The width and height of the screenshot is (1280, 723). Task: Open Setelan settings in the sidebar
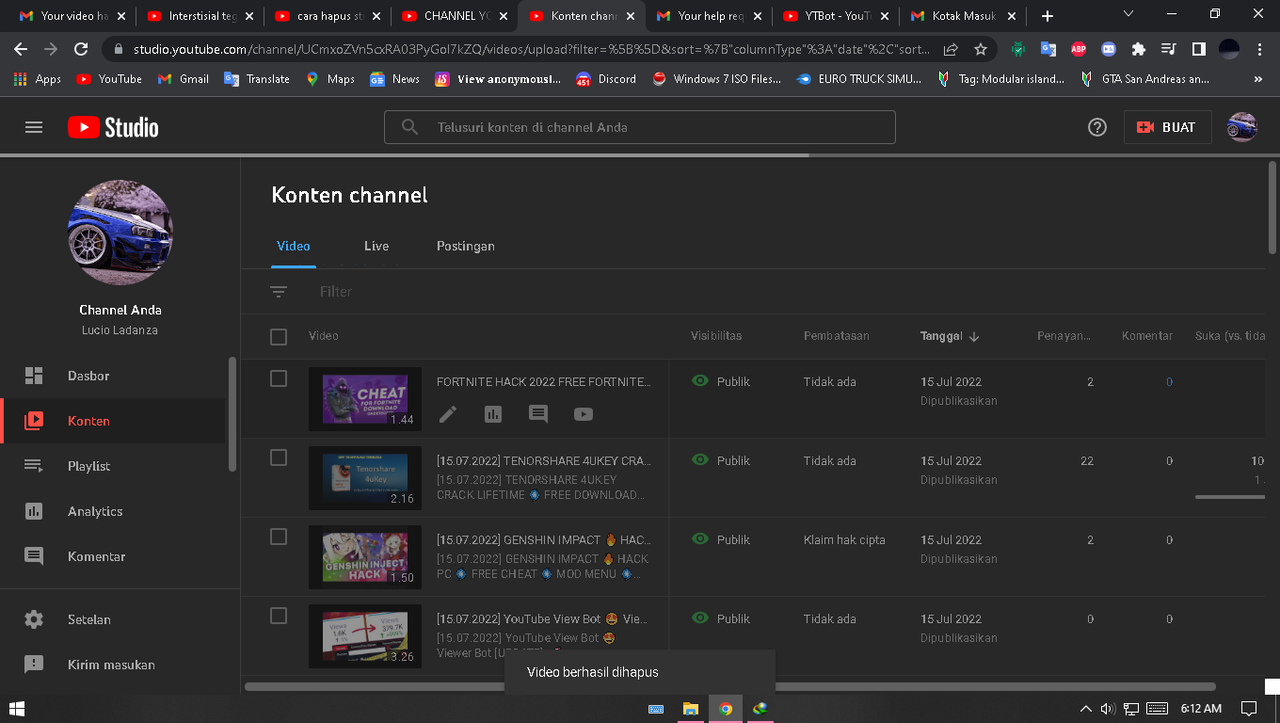point(112,619)
